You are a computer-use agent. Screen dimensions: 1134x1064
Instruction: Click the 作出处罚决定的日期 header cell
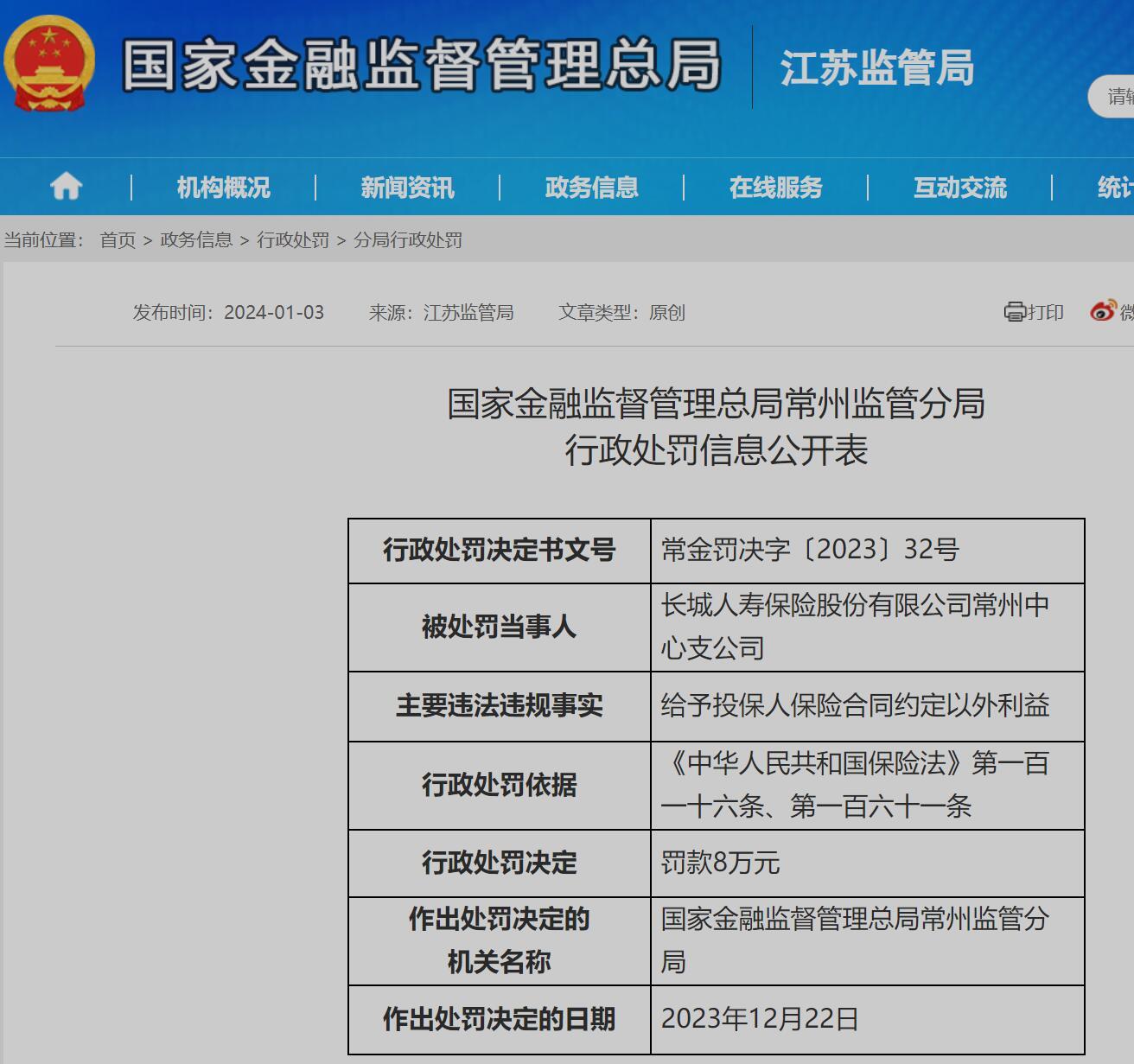tap(500, 1019)
